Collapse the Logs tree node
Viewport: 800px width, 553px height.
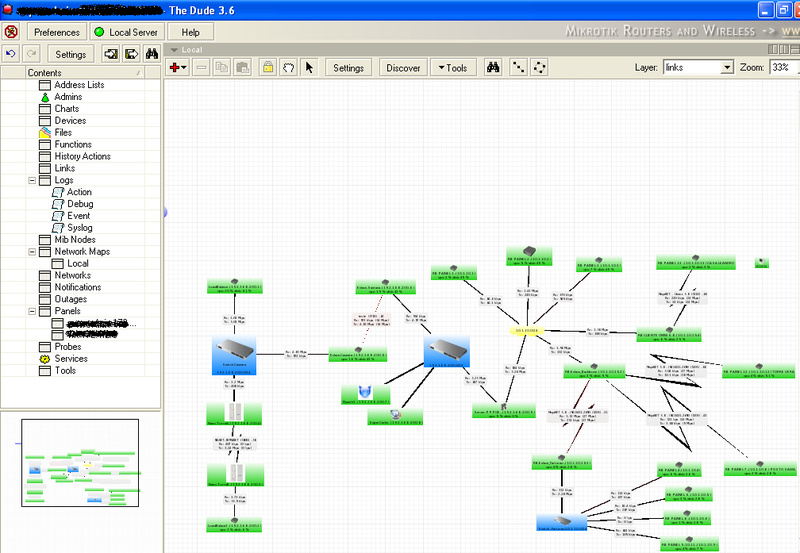(32, 180)
